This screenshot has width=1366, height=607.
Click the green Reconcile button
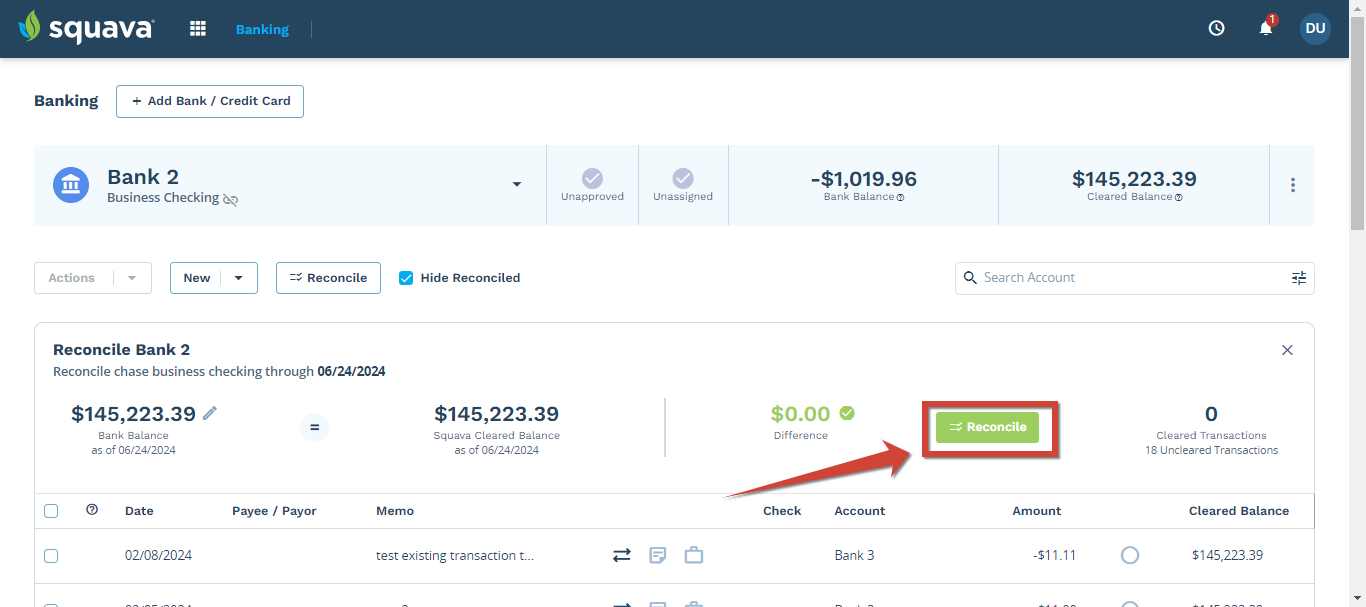click(988, 427)
